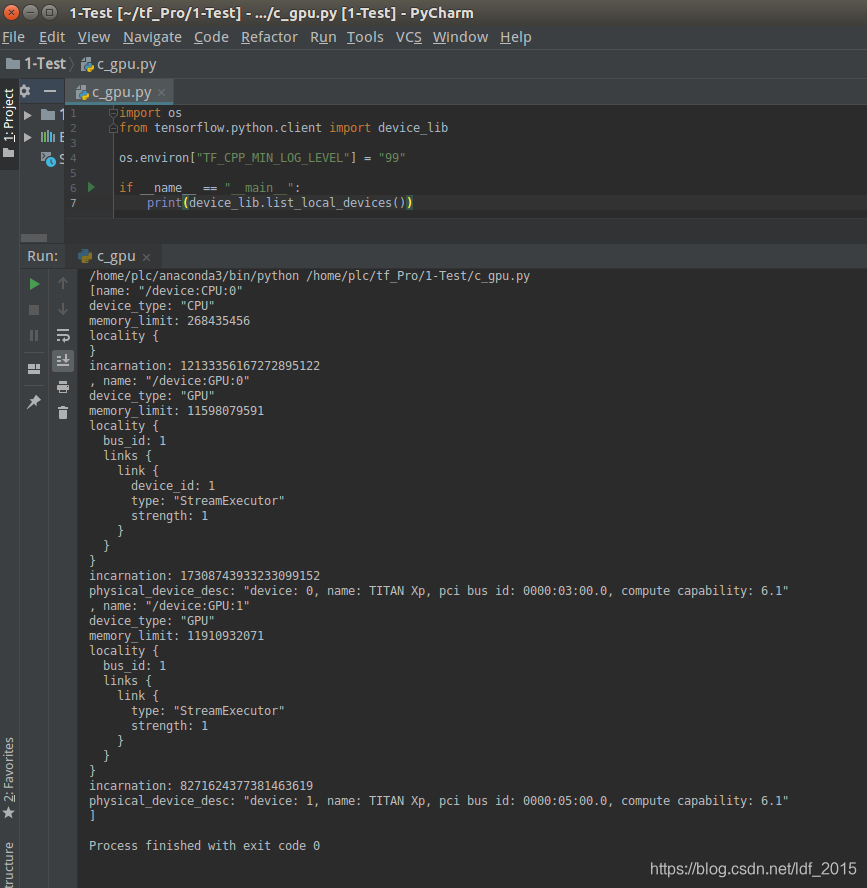The image size is (867, 888).
Task: Clear console with the trash icon
Action: (x=63, y=413)
